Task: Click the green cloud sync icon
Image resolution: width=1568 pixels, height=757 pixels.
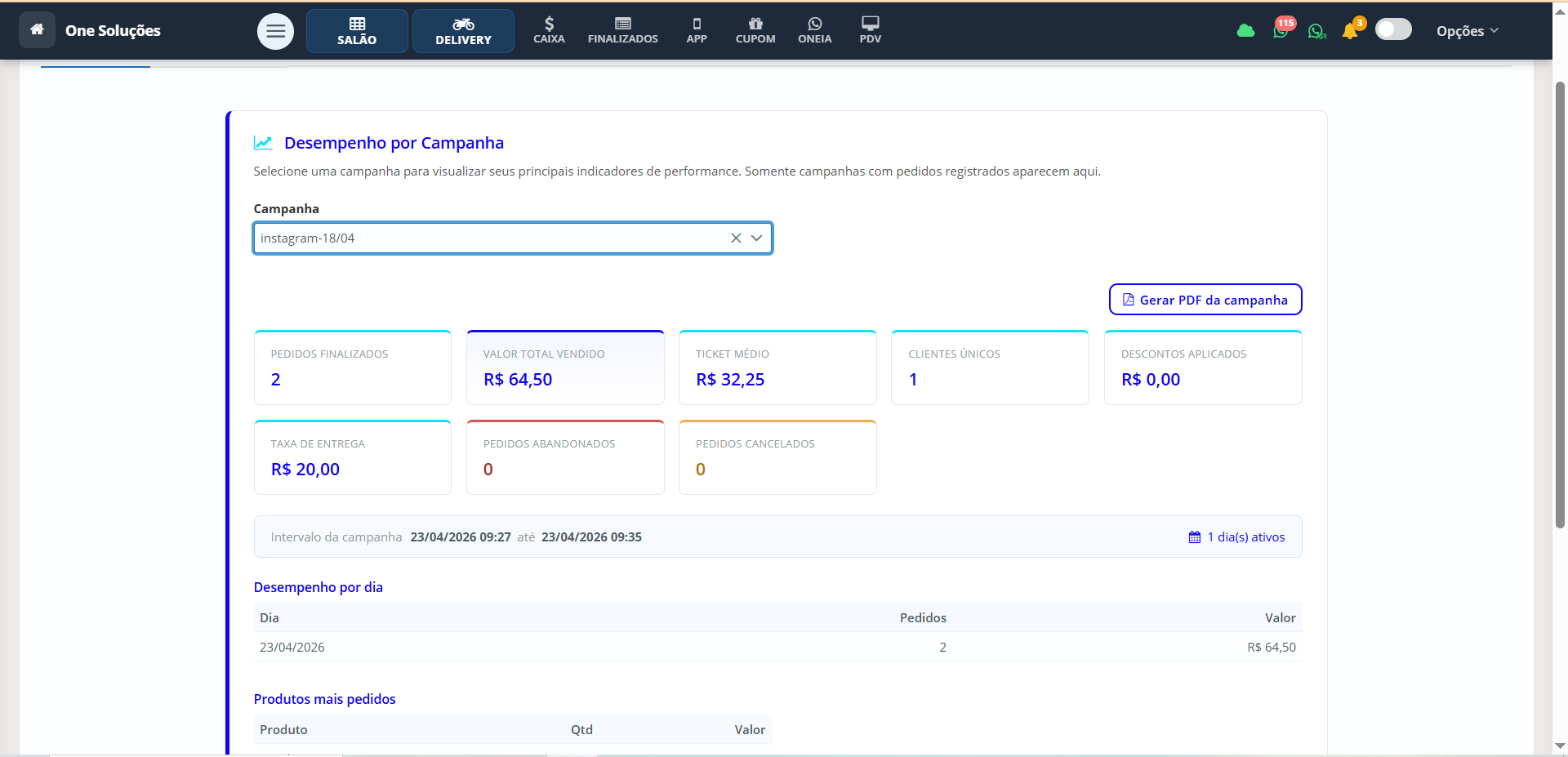Action: (1245, 31)
